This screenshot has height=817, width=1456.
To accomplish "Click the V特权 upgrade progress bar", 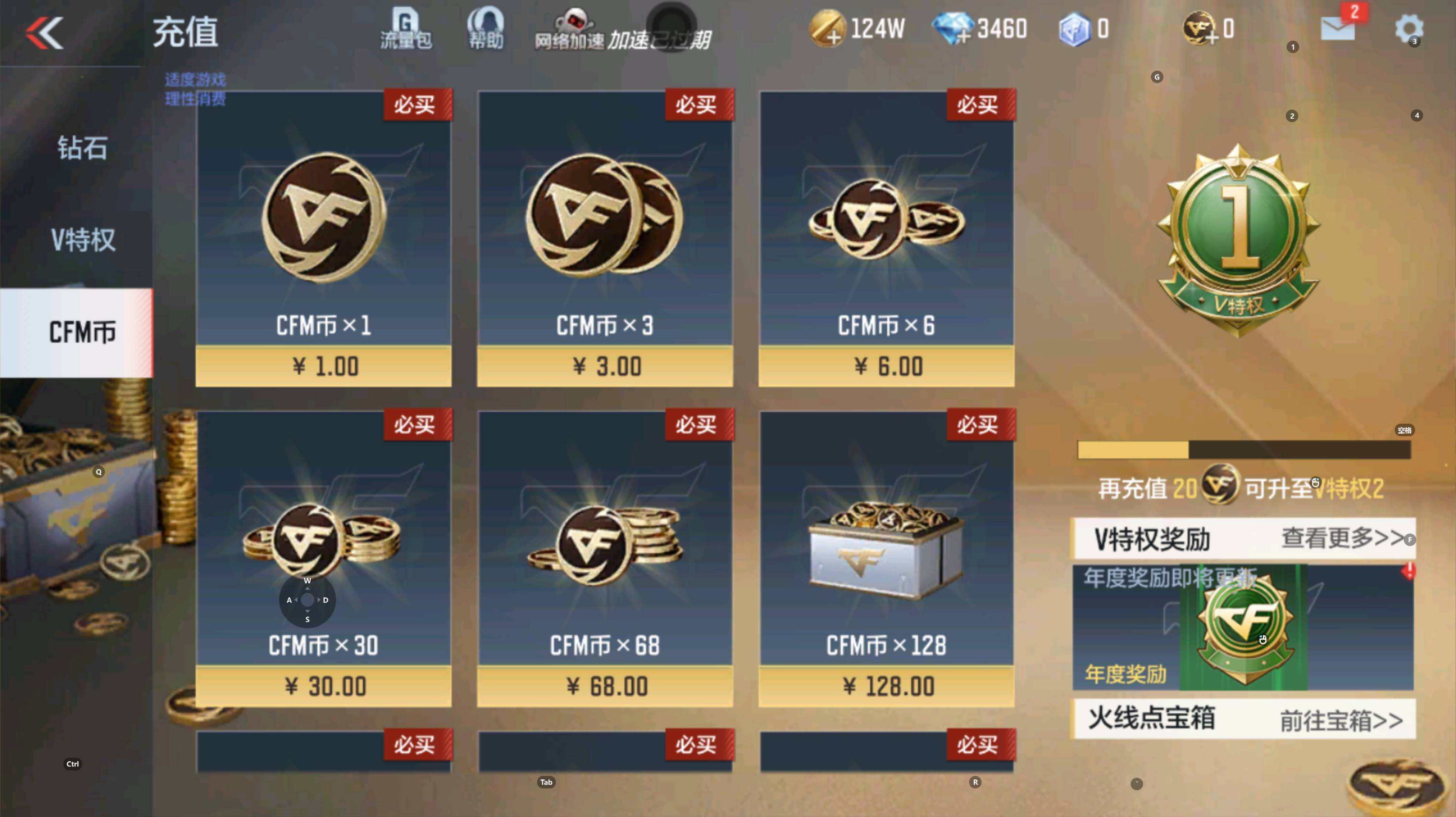I will point(1244,449).
